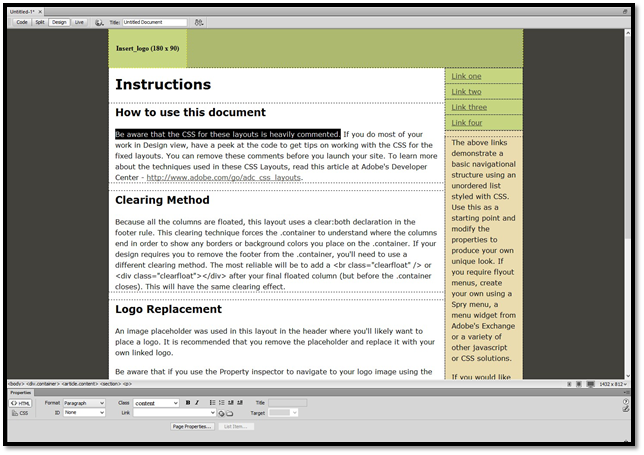Select the Properties panel tab

coord(21,393)
